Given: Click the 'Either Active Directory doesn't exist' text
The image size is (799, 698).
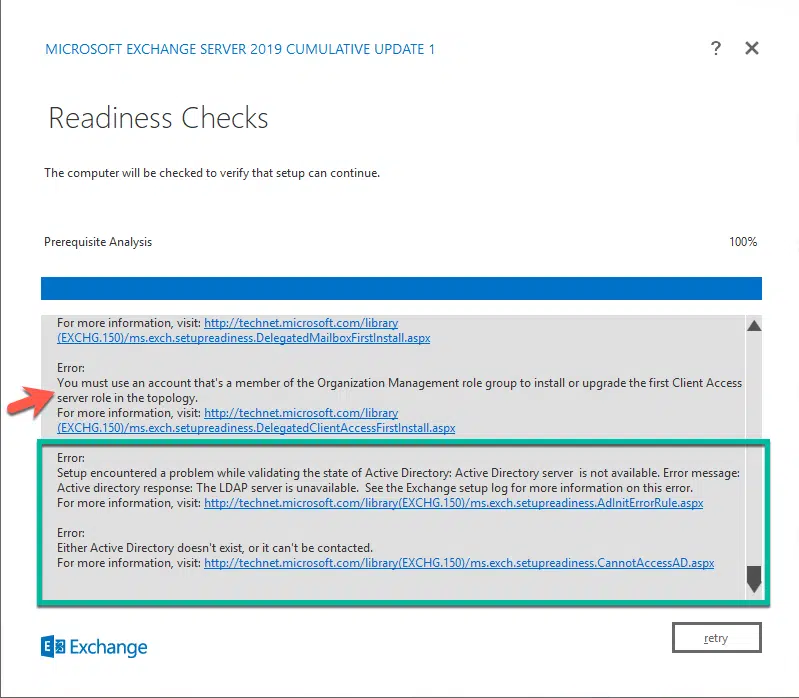Looking at the screenshot, I should pyautogui.click(x=215, y=548).
